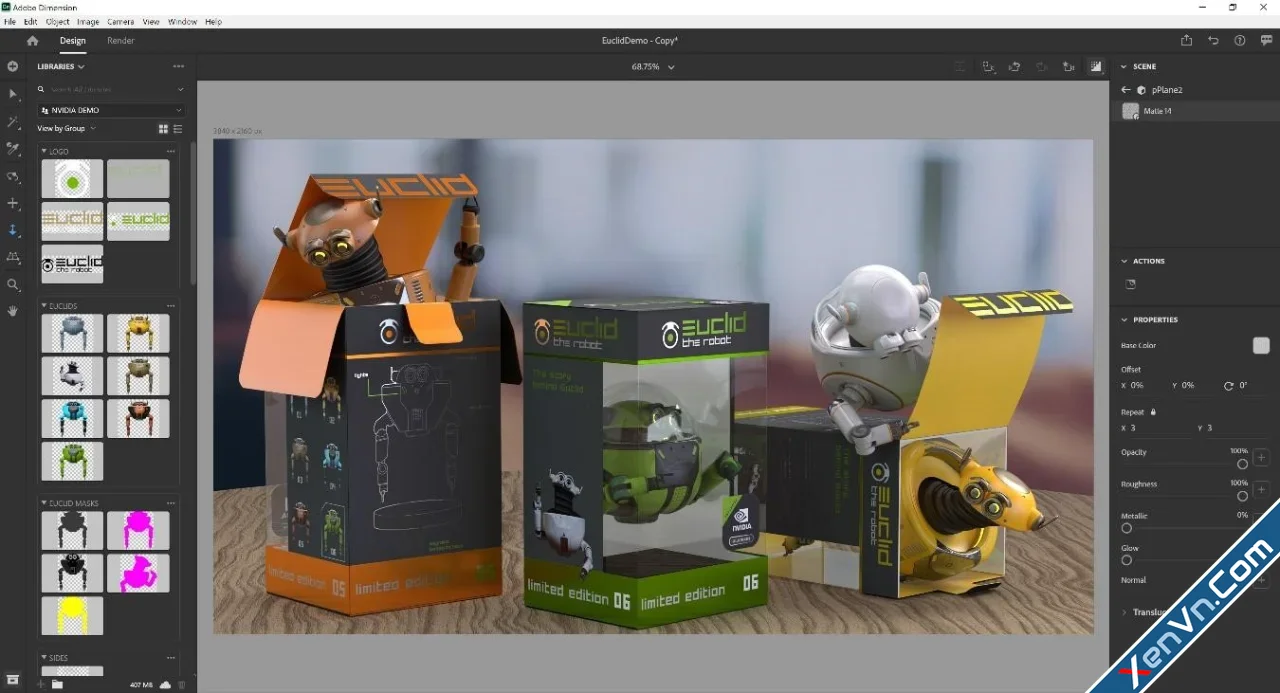Viewport: 1280px width, 693px height.
Task: Go to the Home screen icon
Action: 32,41
